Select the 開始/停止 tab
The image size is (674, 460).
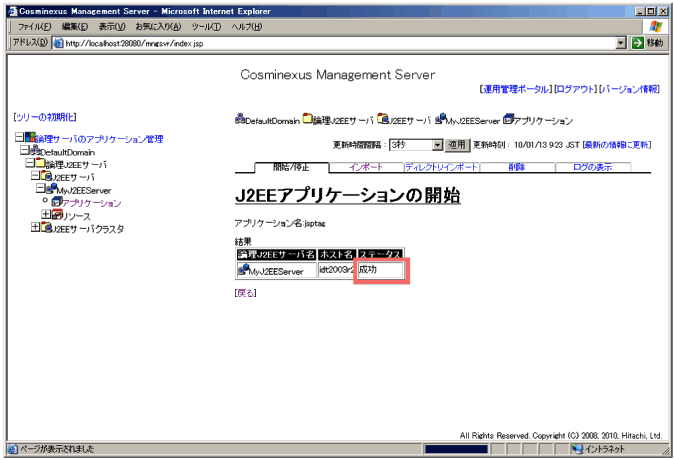pos(292,167)
